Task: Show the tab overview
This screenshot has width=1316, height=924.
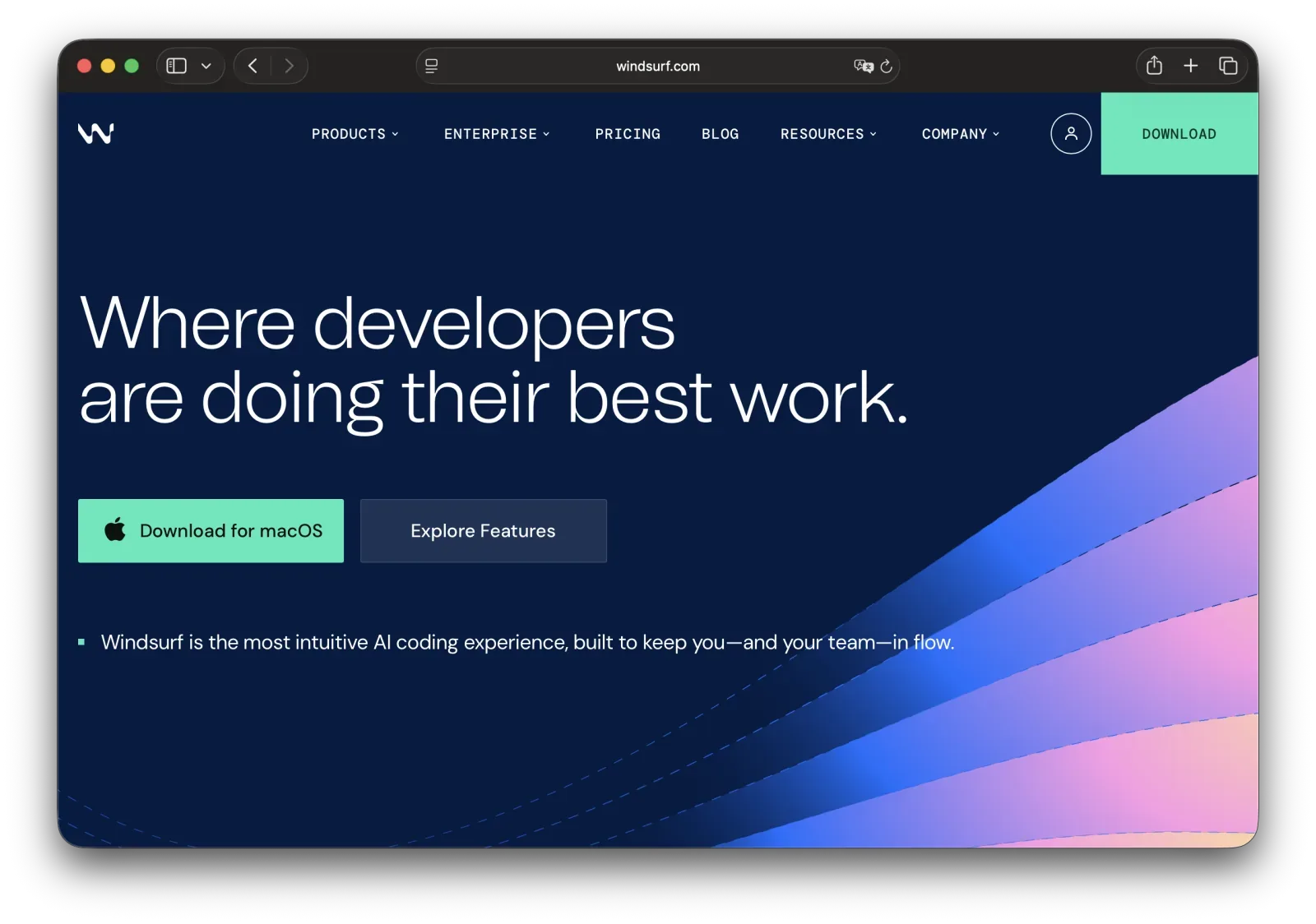Action: pyautogui.click(x=1228, y=66)
